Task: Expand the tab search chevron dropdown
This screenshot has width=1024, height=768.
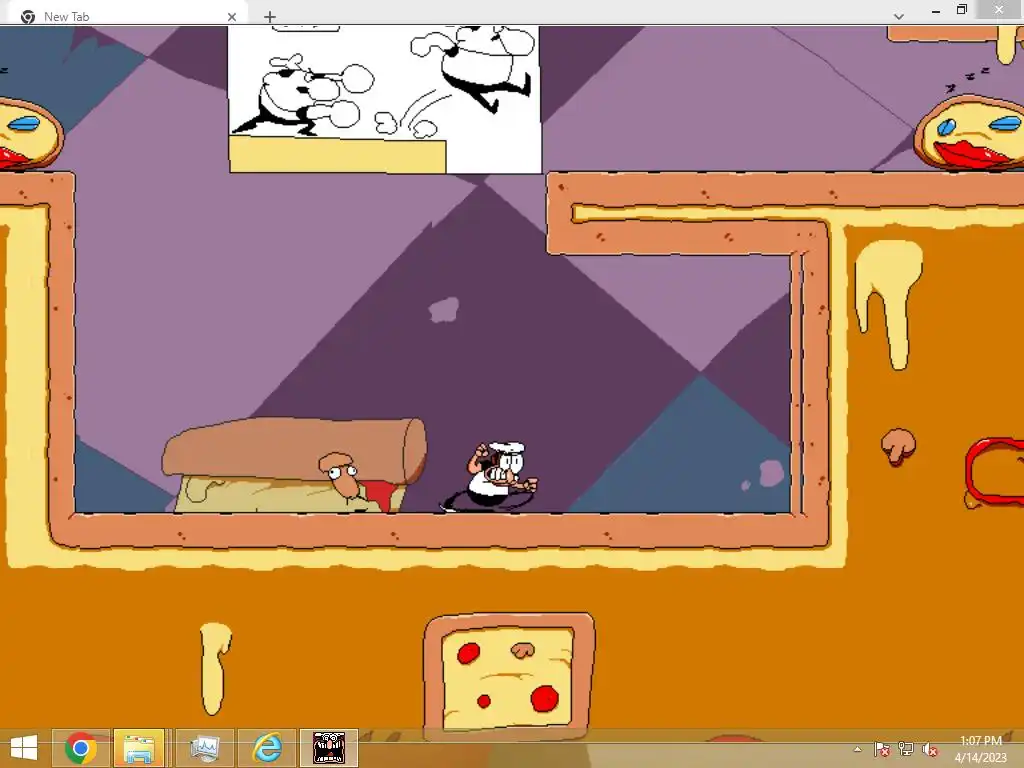Action: 899,16
